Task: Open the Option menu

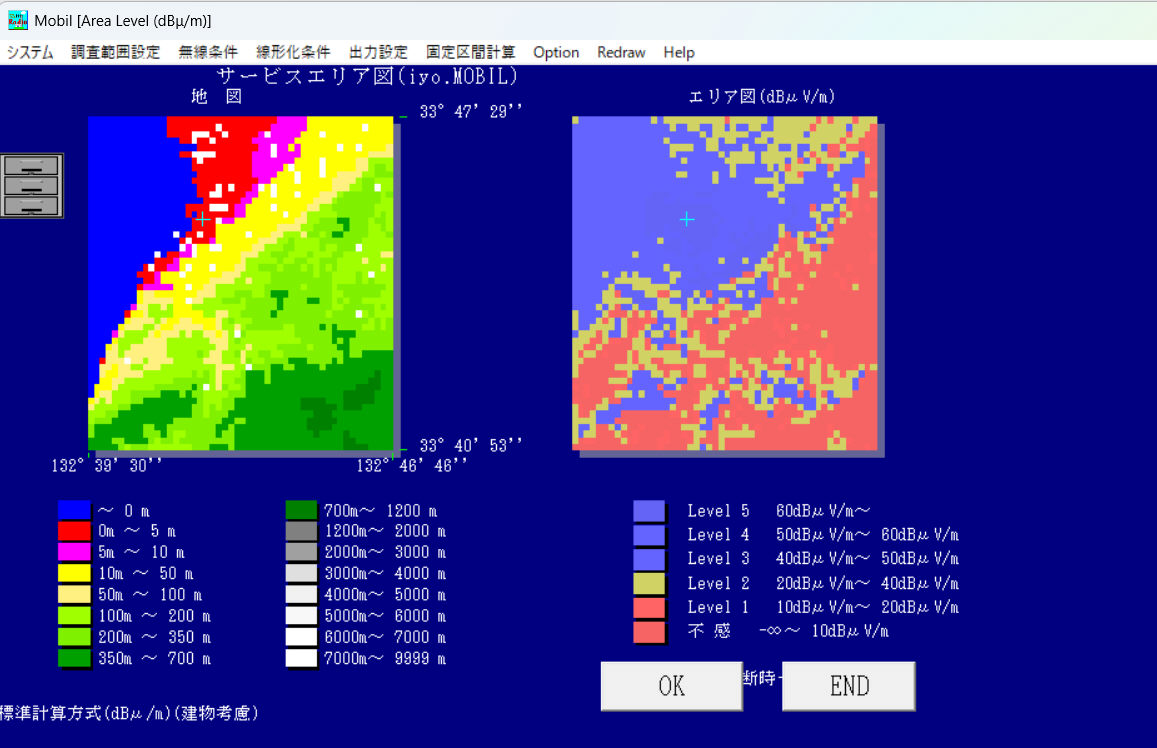Action: coord(556,53)
